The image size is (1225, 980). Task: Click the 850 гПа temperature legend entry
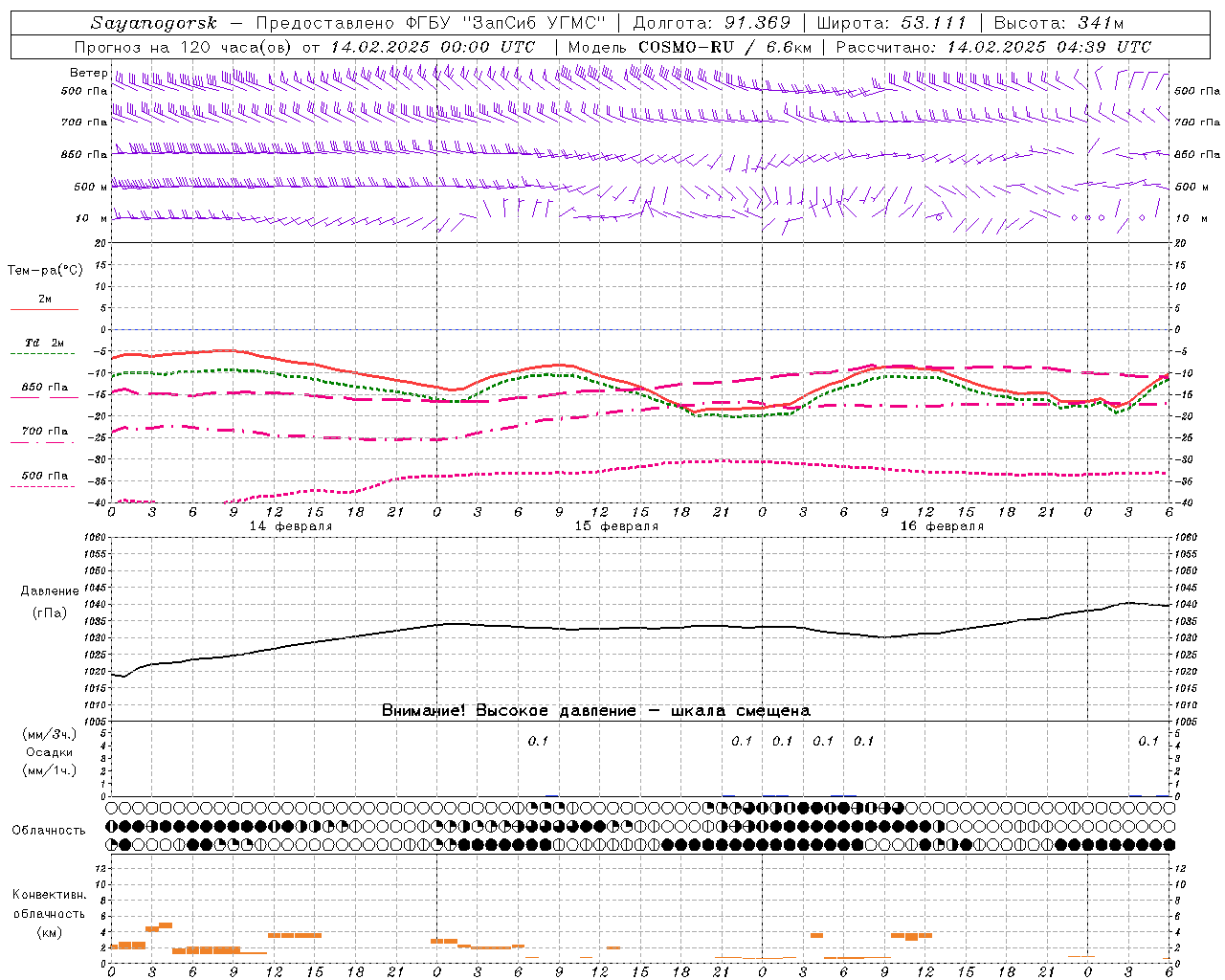pos(45,388)
